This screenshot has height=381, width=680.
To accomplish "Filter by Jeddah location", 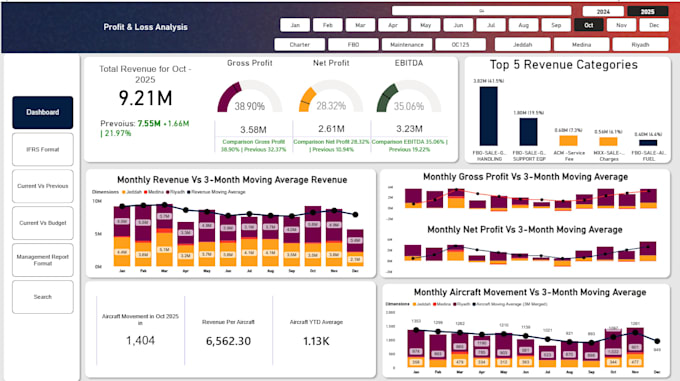I will [523, 45].
